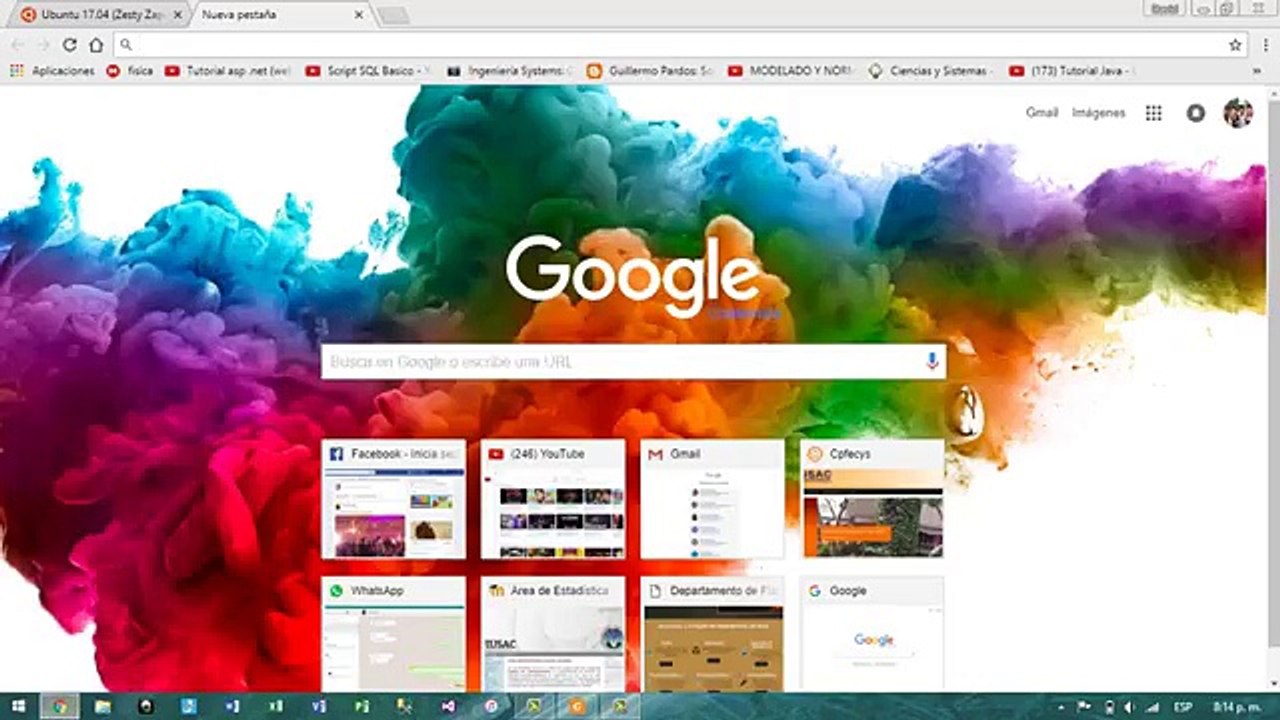Viewport: 1280px width, 720px height.
Task: Show hidden system tray icons
Action: (1062, 707)
